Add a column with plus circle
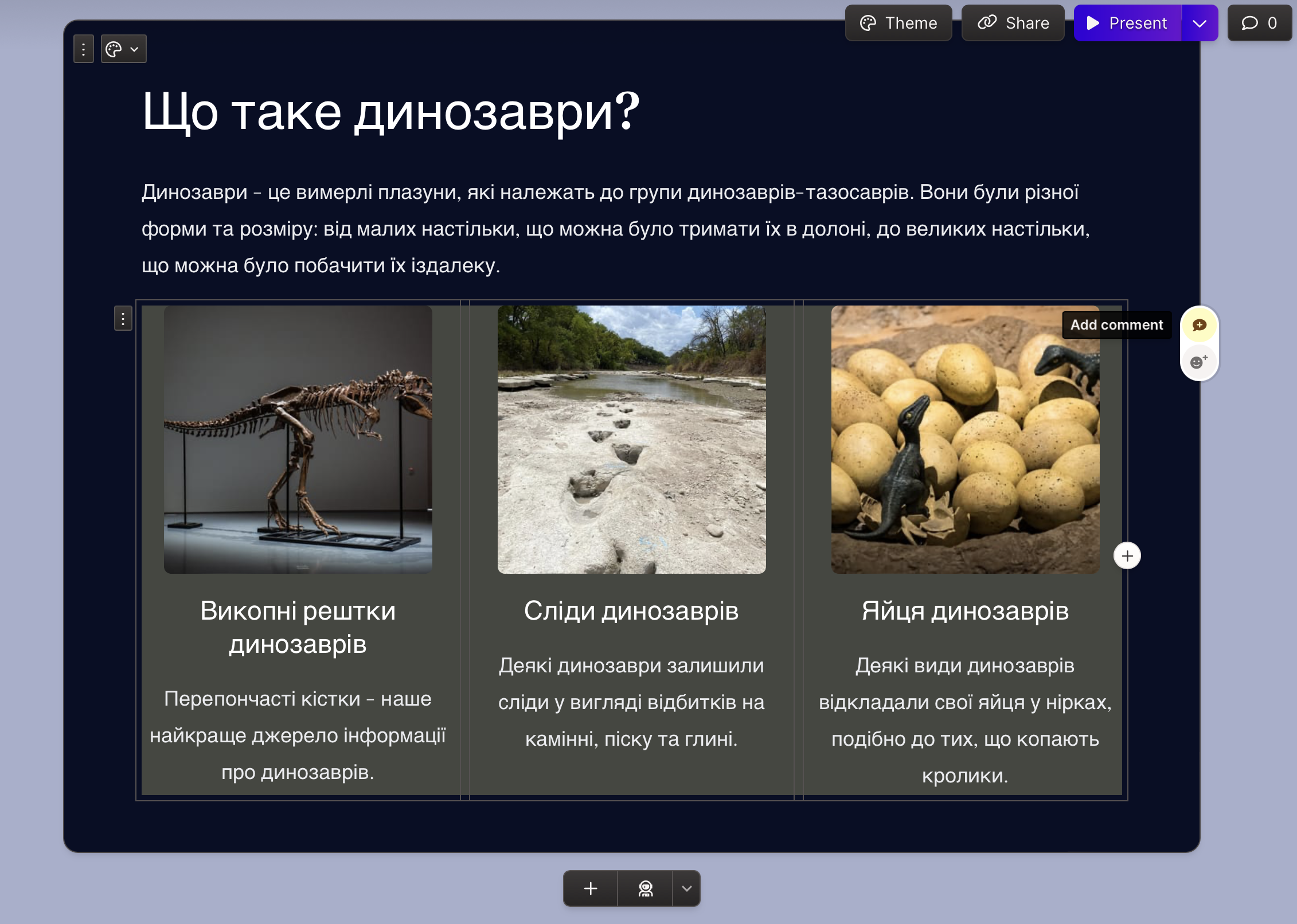1297x924 pixels. tap(1127, 556)
